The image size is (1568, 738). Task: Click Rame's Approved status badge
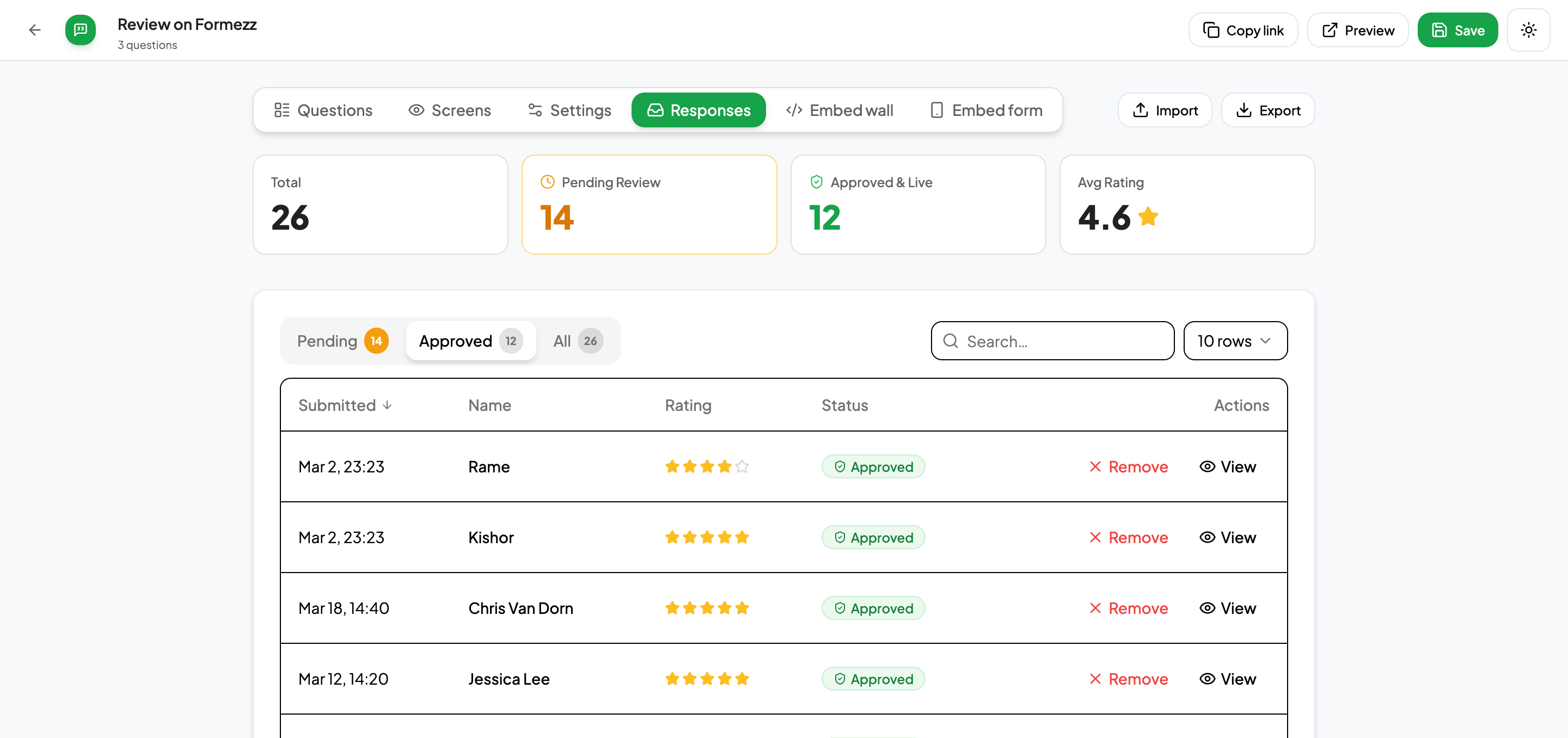(873, 466)
